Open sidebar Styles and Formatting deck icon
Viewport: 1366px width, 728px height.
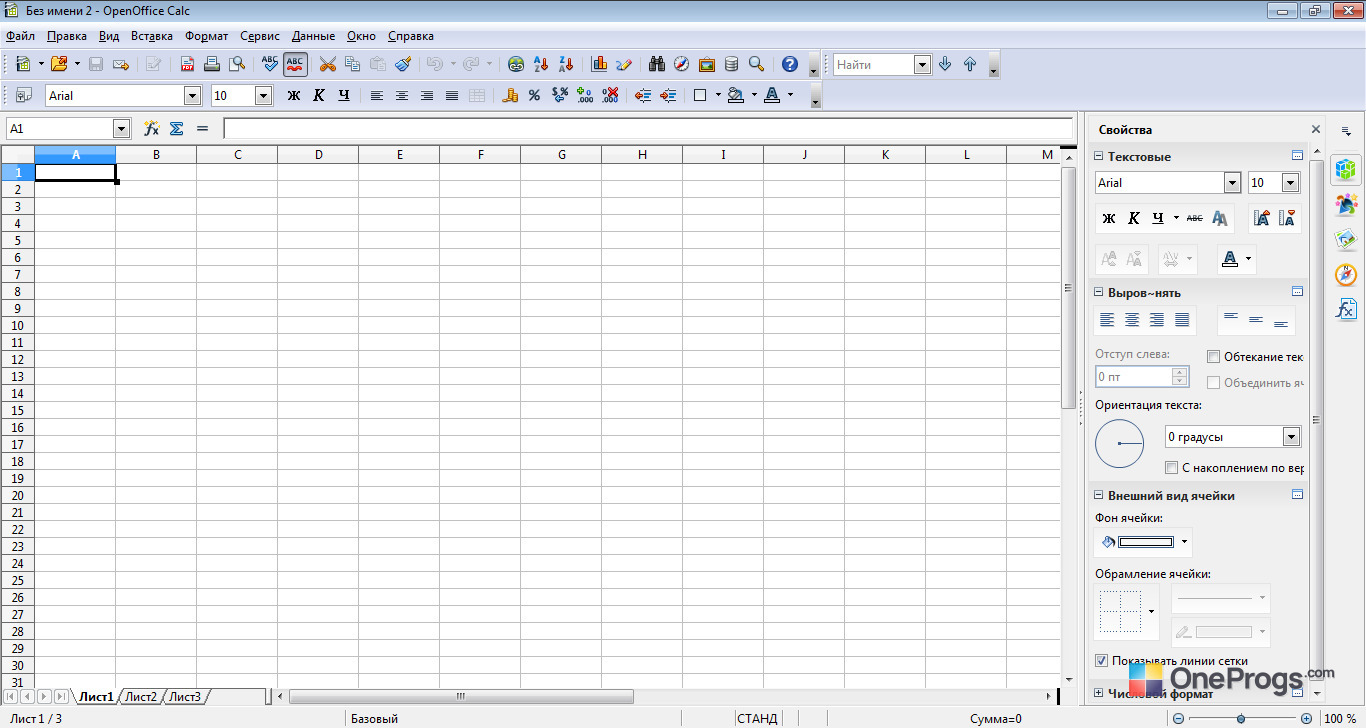pyautogui.click(x=1346, y=204)
